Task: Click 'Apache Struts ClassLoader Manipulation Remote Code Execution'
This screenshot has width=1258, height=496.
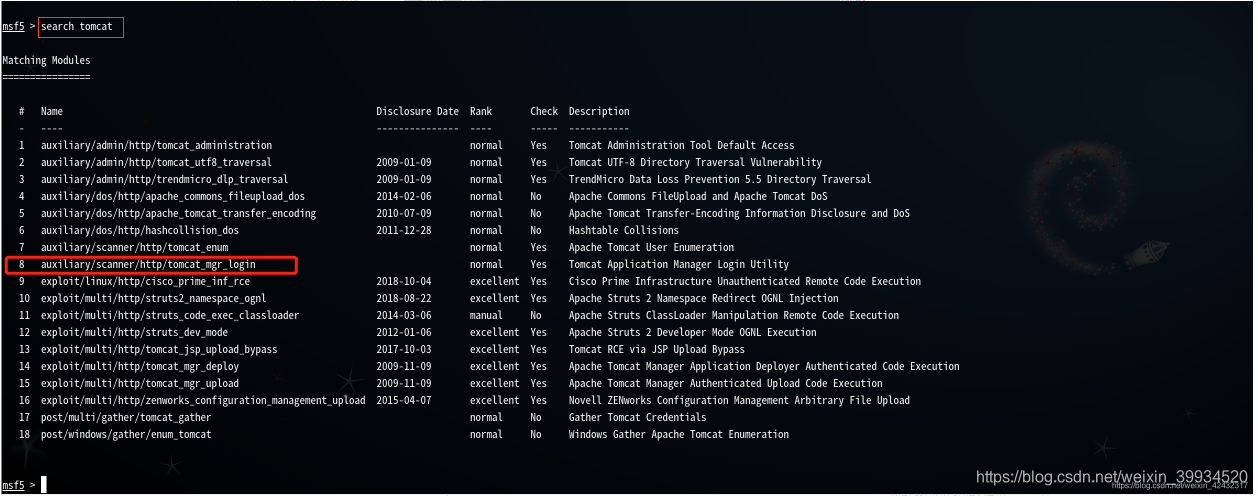Action: pyautogui.click(x=735, y=315)
